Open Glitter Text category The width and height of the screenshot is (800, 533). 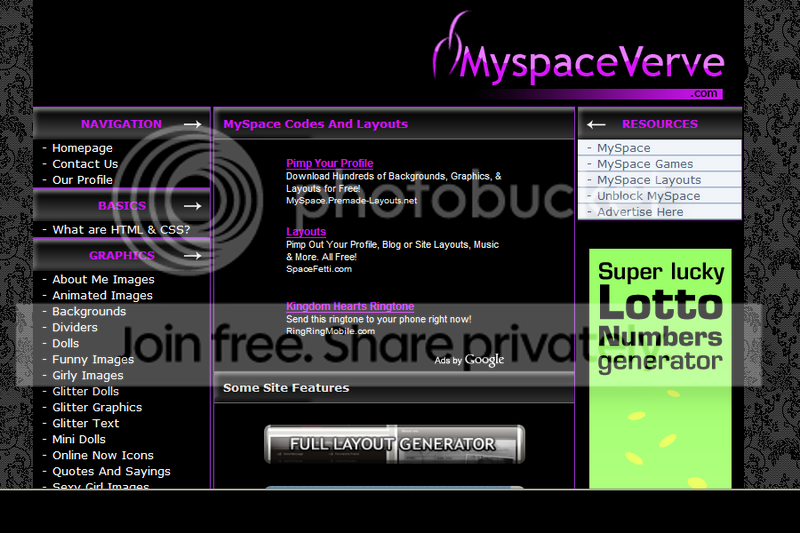pos(85,423)
